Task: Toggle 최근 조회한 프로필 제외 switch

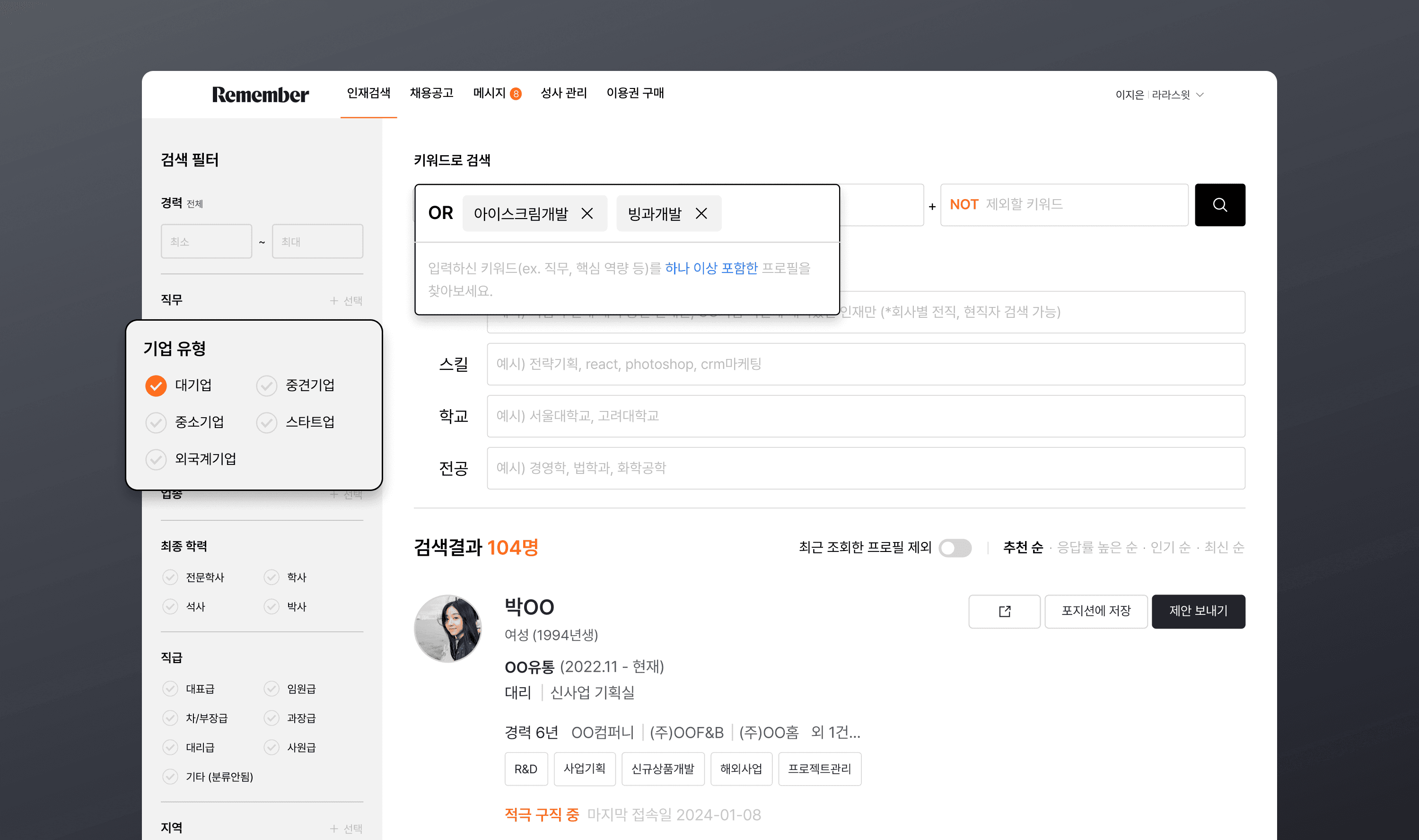Action: [955, 548]
